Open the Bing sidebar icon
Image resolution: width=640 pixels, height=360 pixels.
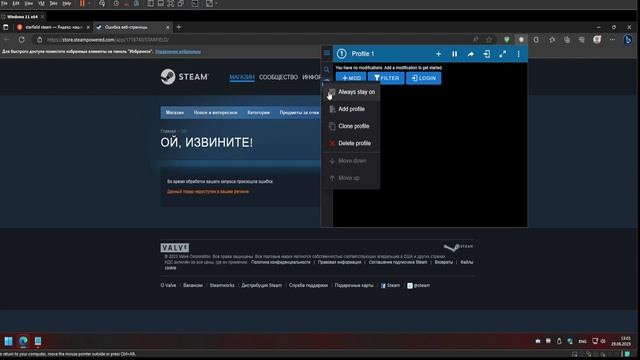[x=628, y=40]
